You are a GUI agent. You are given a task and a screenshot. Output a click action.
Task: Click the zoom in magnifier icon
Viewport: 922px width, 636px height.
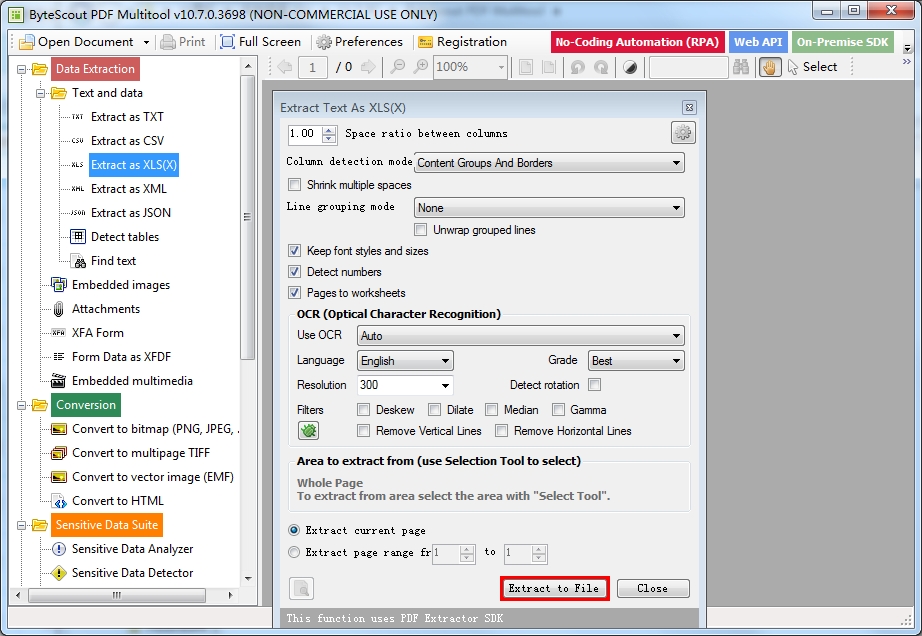(x=420, y=67)
